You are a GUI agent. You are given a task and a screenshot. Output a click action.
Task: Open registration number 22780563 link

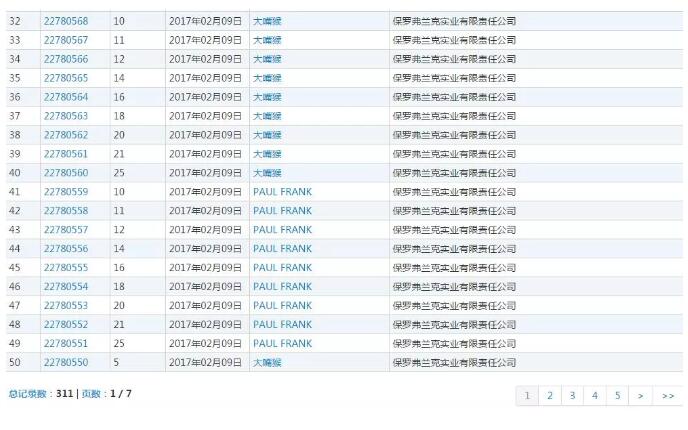click(x=66, y=116)
